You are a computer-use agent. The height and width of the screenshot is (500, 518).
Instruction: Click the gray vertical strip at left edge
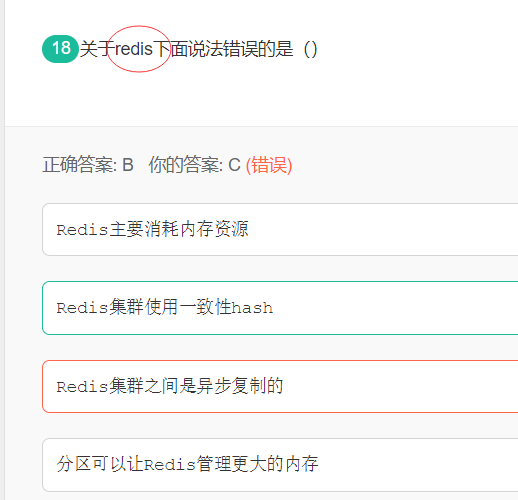2,250
